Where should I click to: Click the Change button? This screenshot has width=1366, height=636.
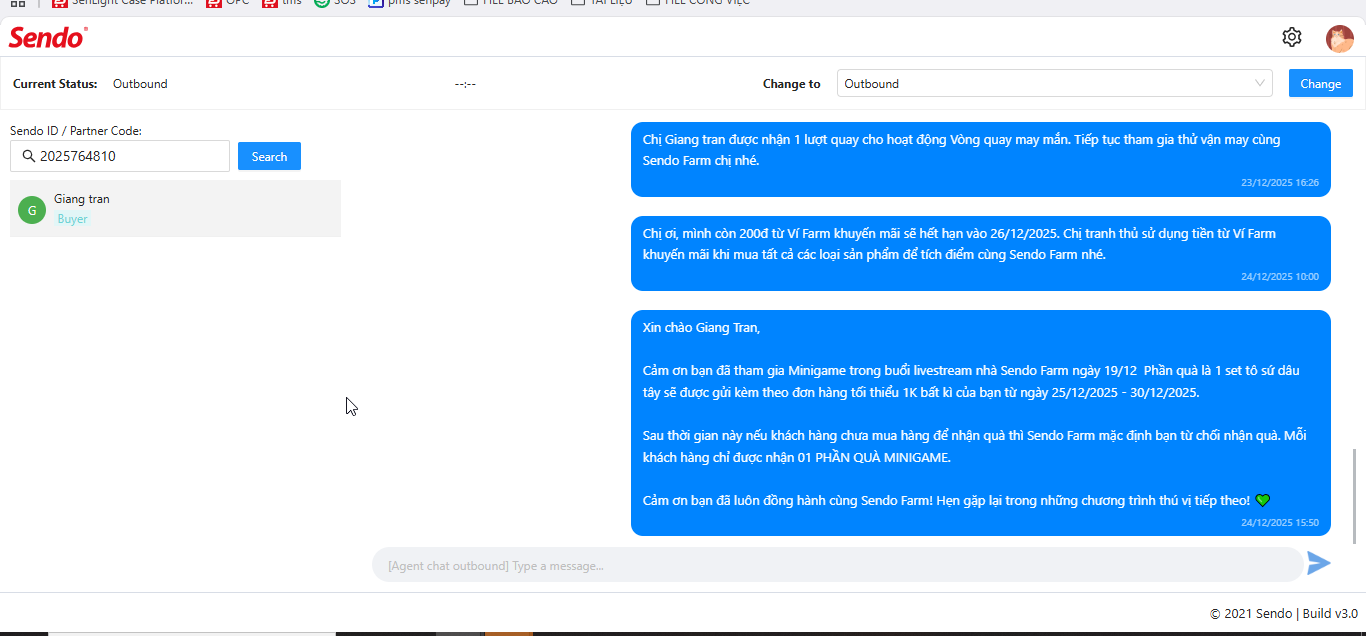[x=1320, y=83]
